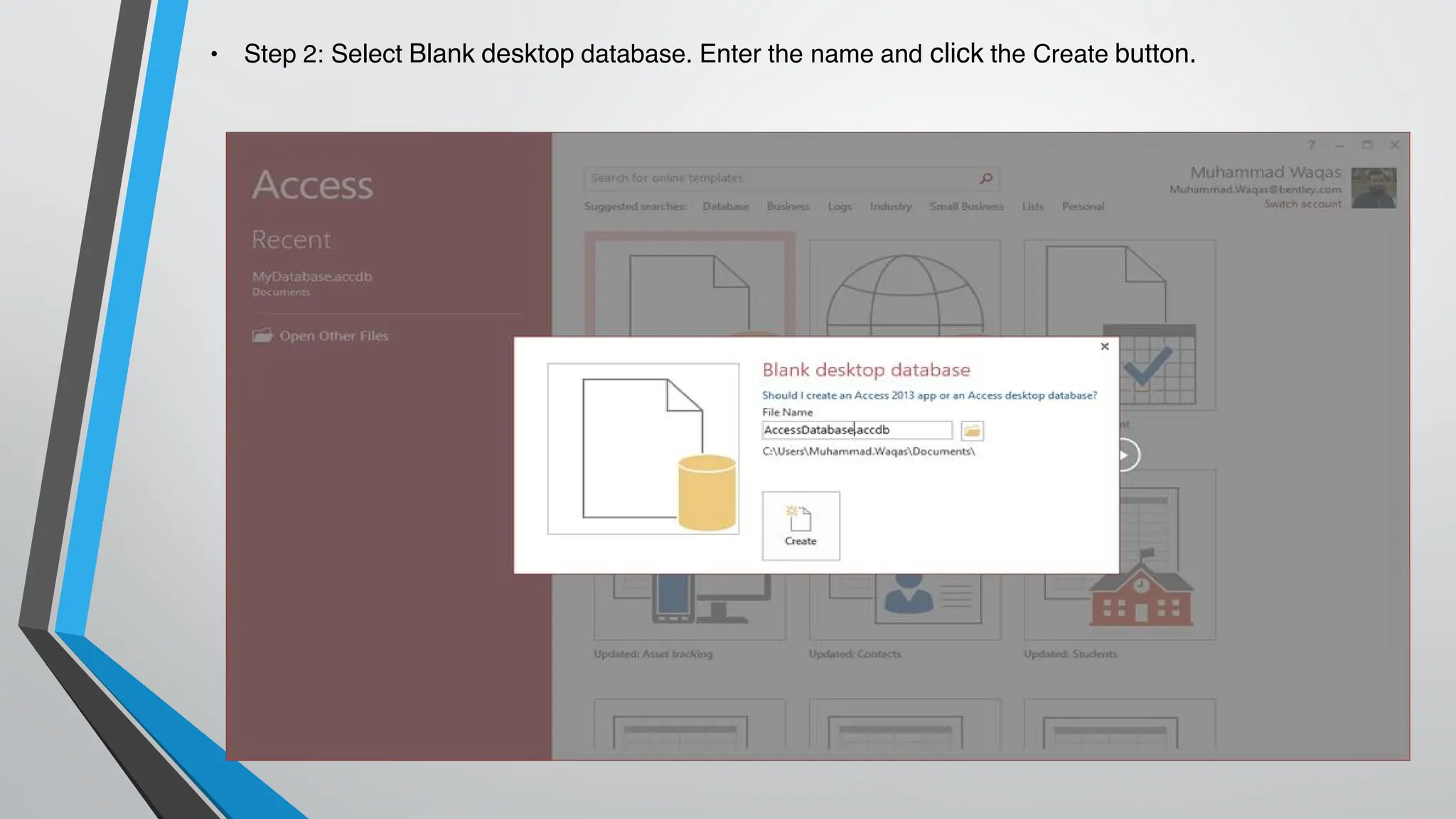This screenshot has width=1456, height=819.
Task: Select the Small Business suggested search
Action: (x=966, y=206)
